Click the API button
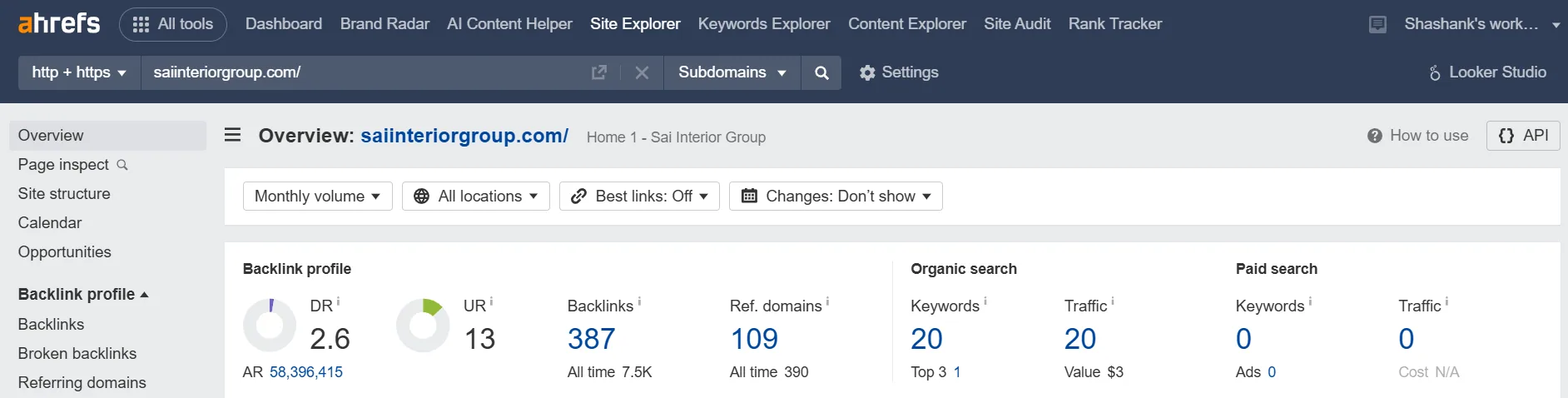 click(x=1523, y=136)
